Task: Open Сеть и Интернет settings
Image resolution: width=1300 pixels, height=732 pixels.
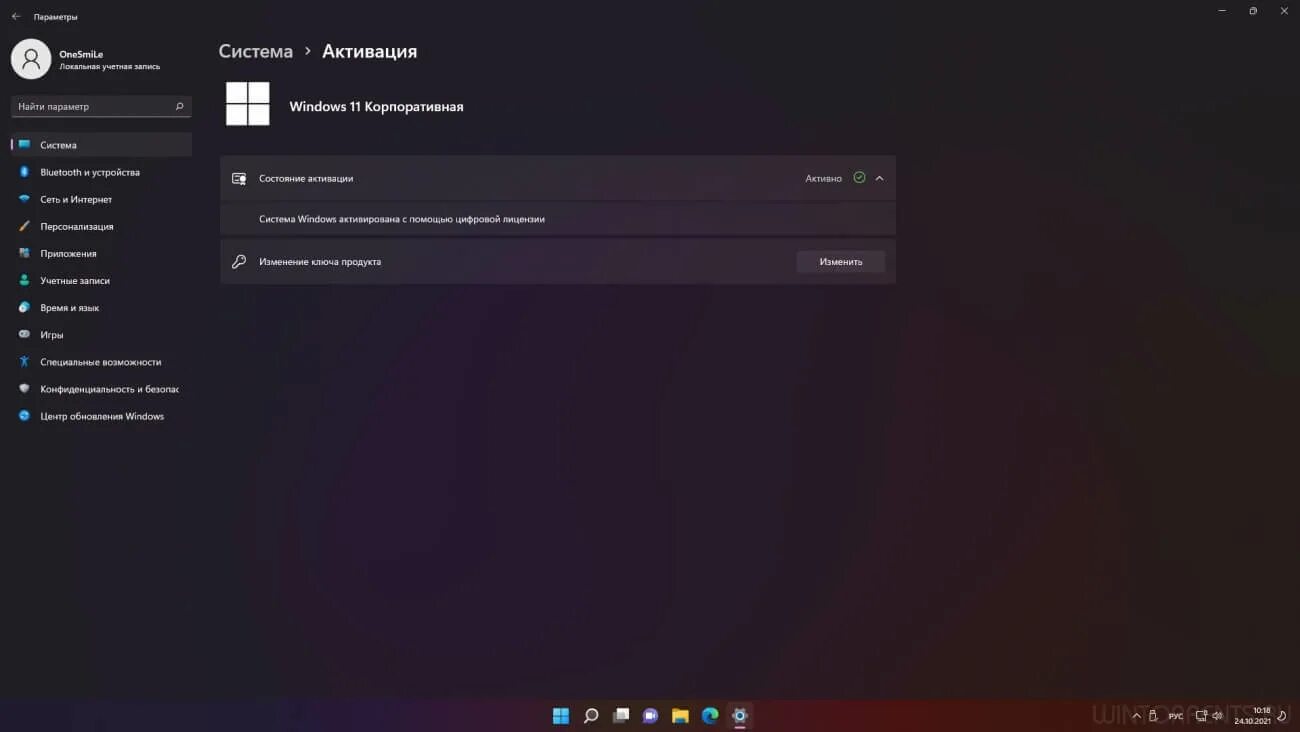Action: (x=101, y=199)
